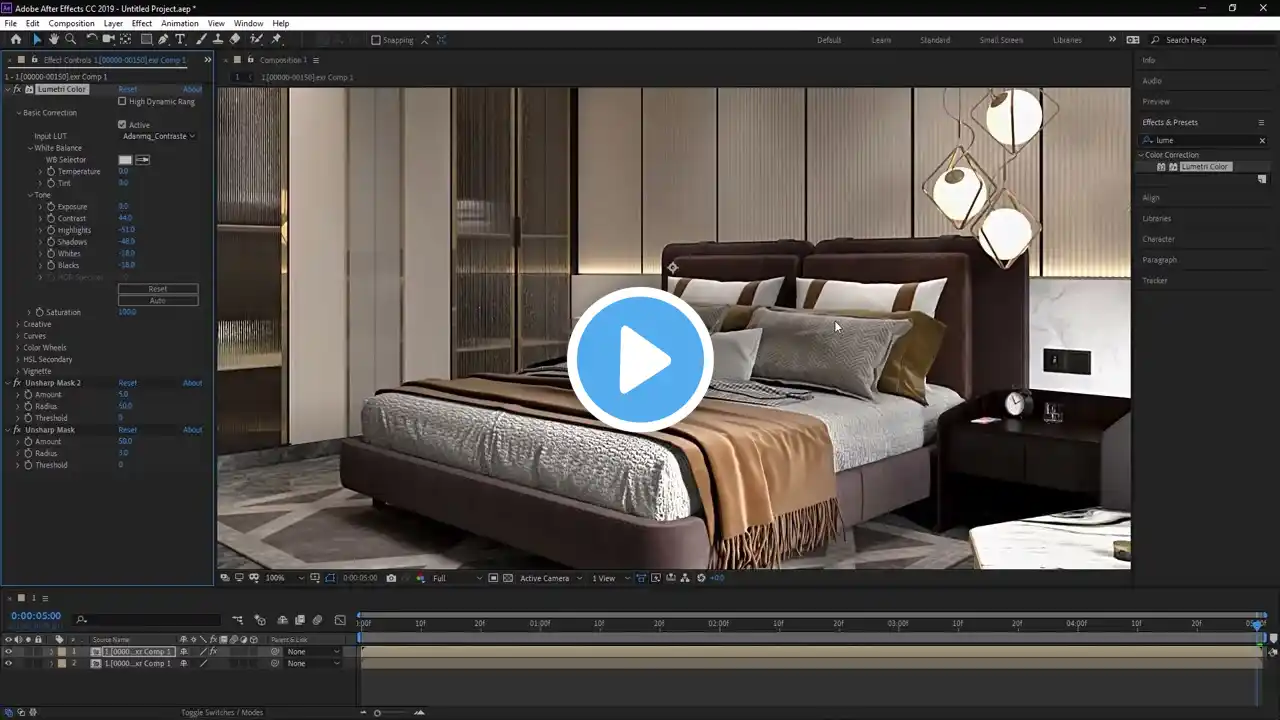Hide layer 2 with its eye icon

[x=8, y=664]
